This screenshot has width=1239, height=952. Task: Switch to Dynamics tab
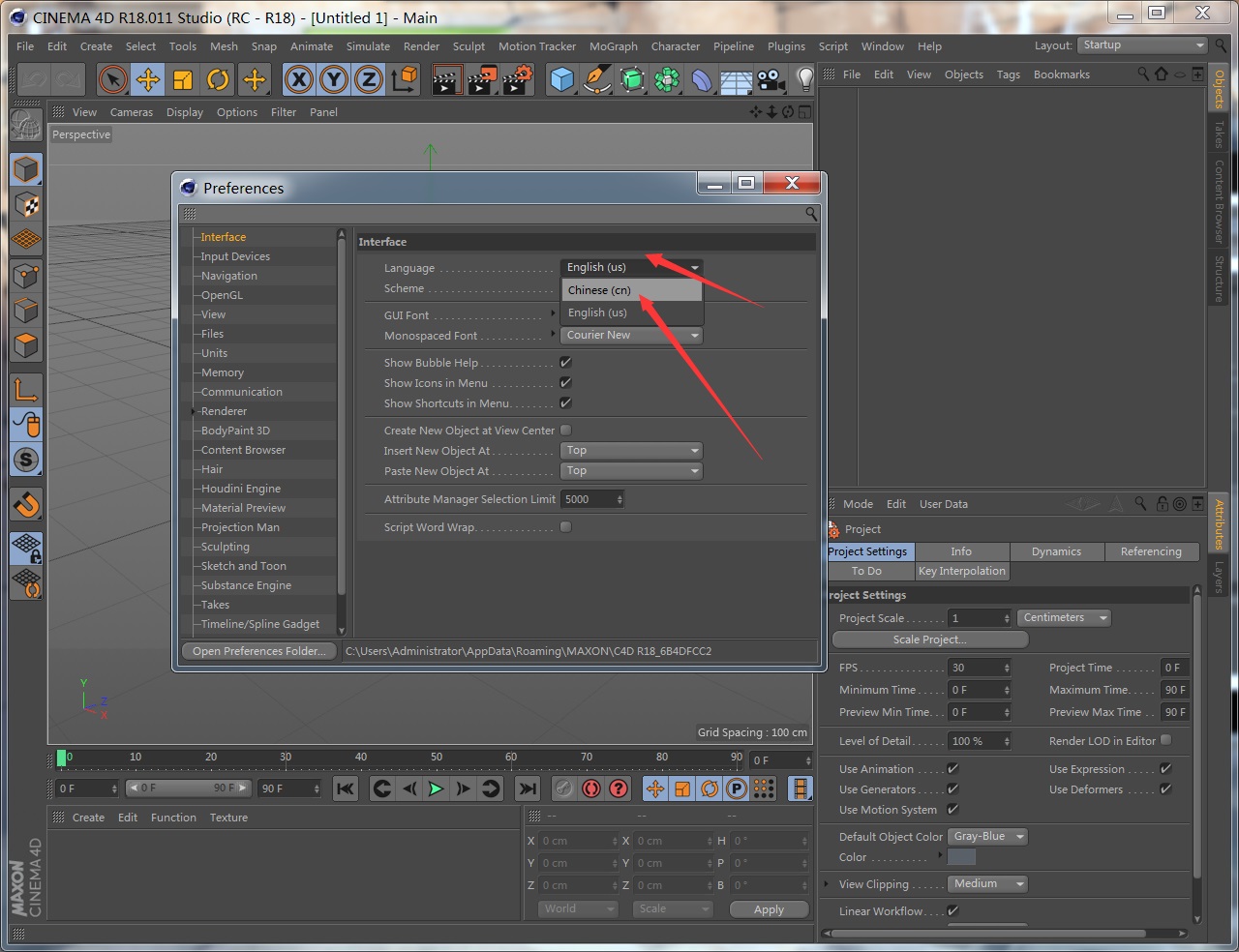coord(1056,551)
